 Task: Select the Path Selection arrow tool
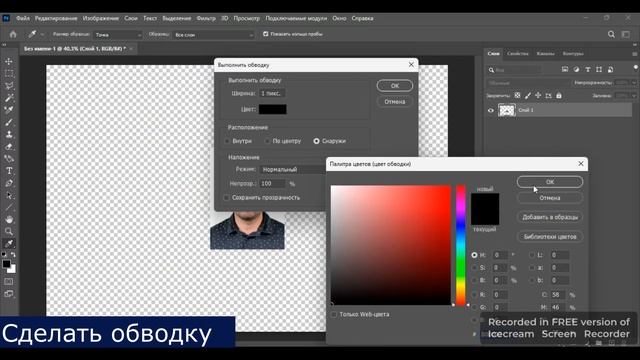[x=9, y=195]
